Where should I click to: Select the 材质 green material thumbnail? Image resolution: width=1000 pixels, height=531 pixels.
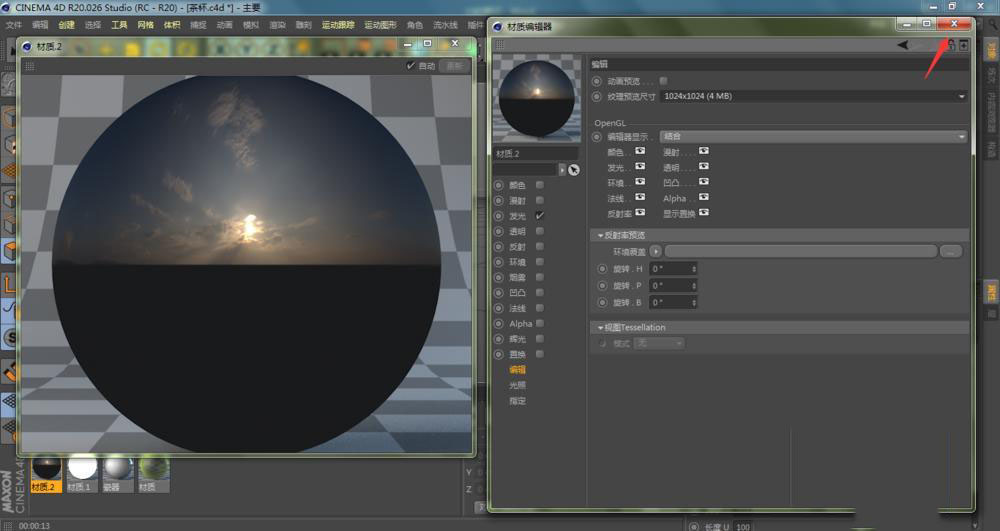pos(154,474)
